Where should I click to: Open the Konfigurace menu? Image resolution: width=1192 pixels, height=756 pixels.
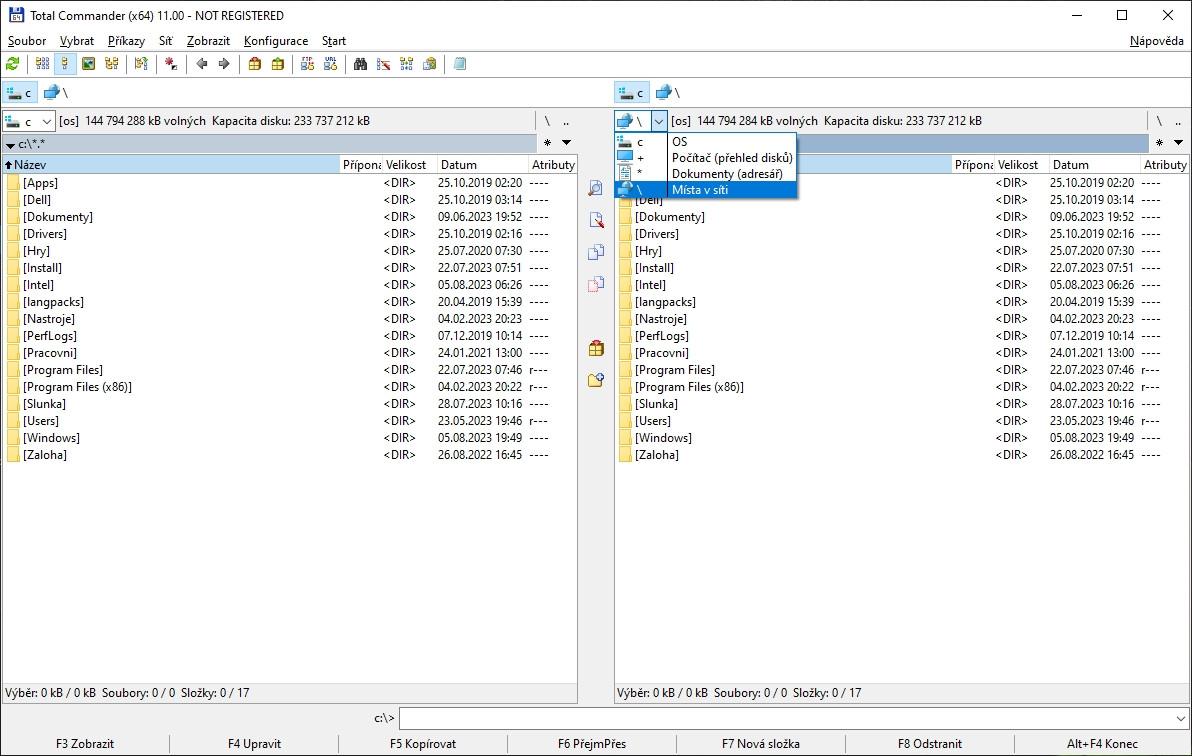point(276,41)
